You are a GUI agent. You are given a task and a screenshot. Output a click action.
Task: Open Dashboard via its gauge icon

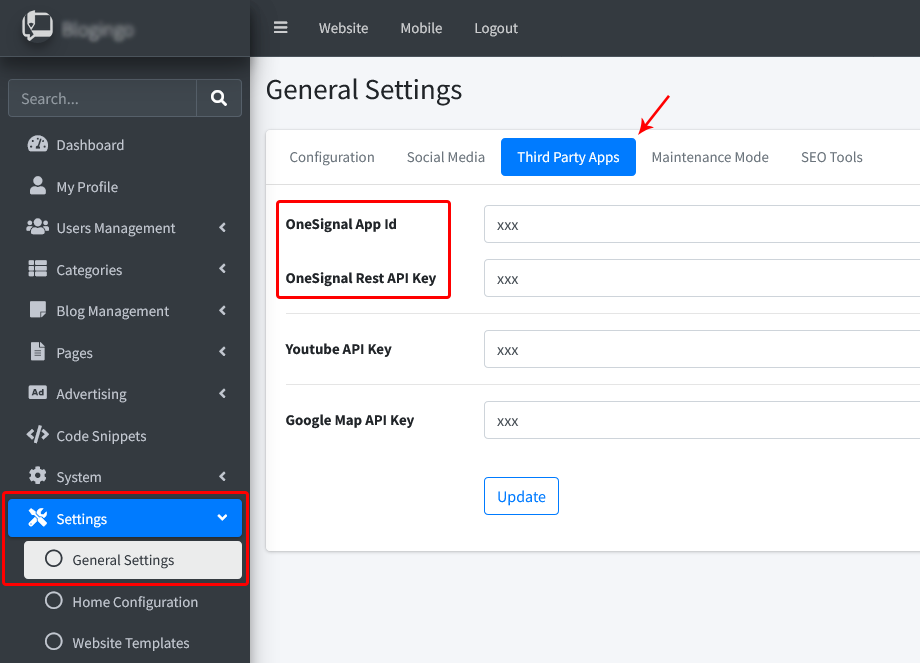point(38,144)
